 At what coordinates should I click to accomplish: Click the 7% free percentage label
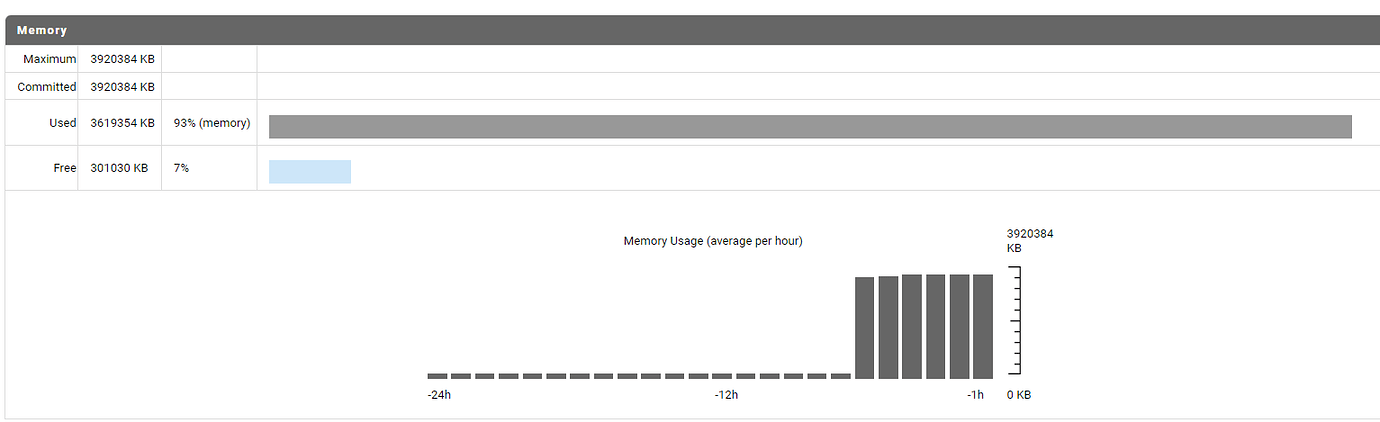point(181,168)
